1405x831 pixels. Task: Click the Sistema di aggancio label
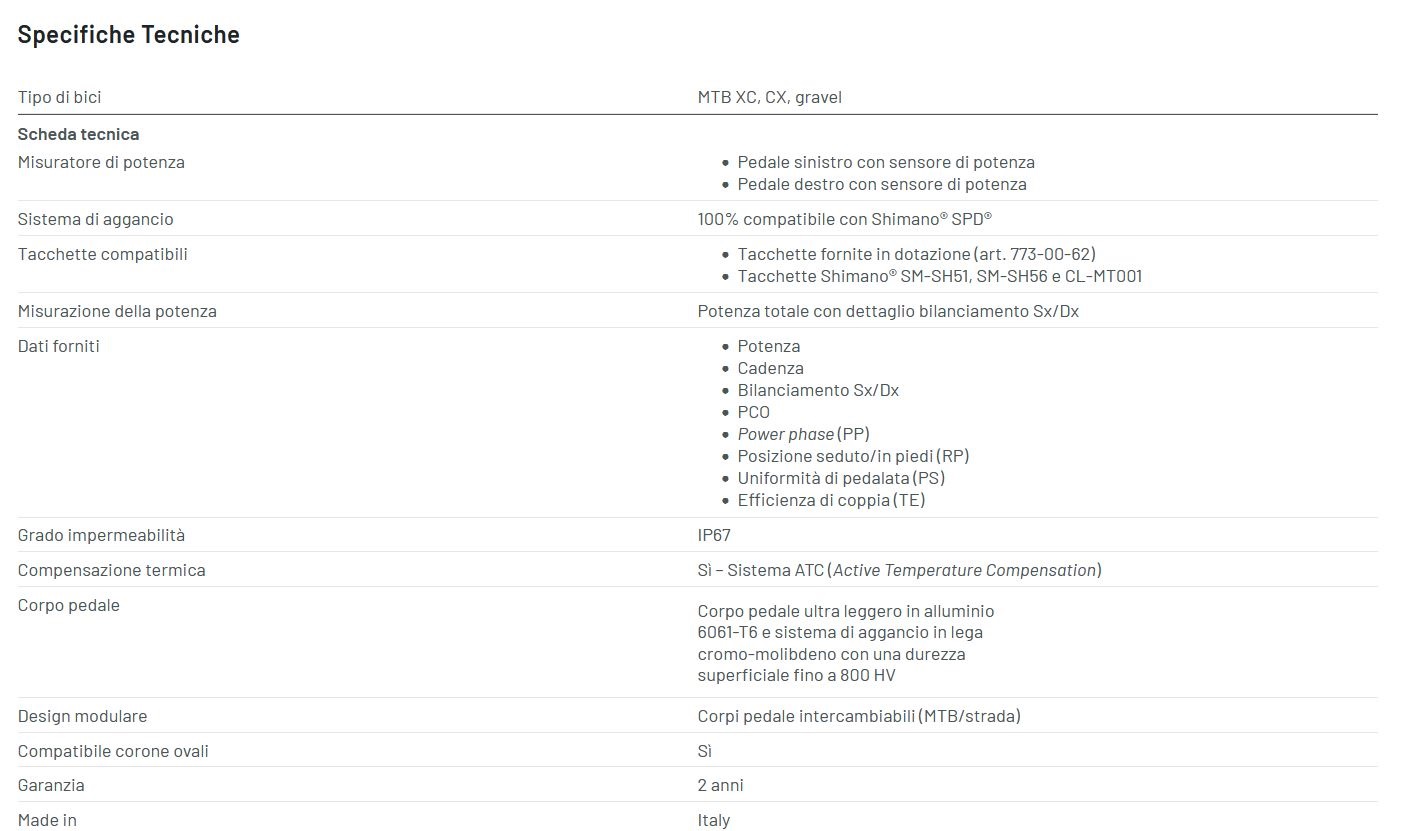95,219
